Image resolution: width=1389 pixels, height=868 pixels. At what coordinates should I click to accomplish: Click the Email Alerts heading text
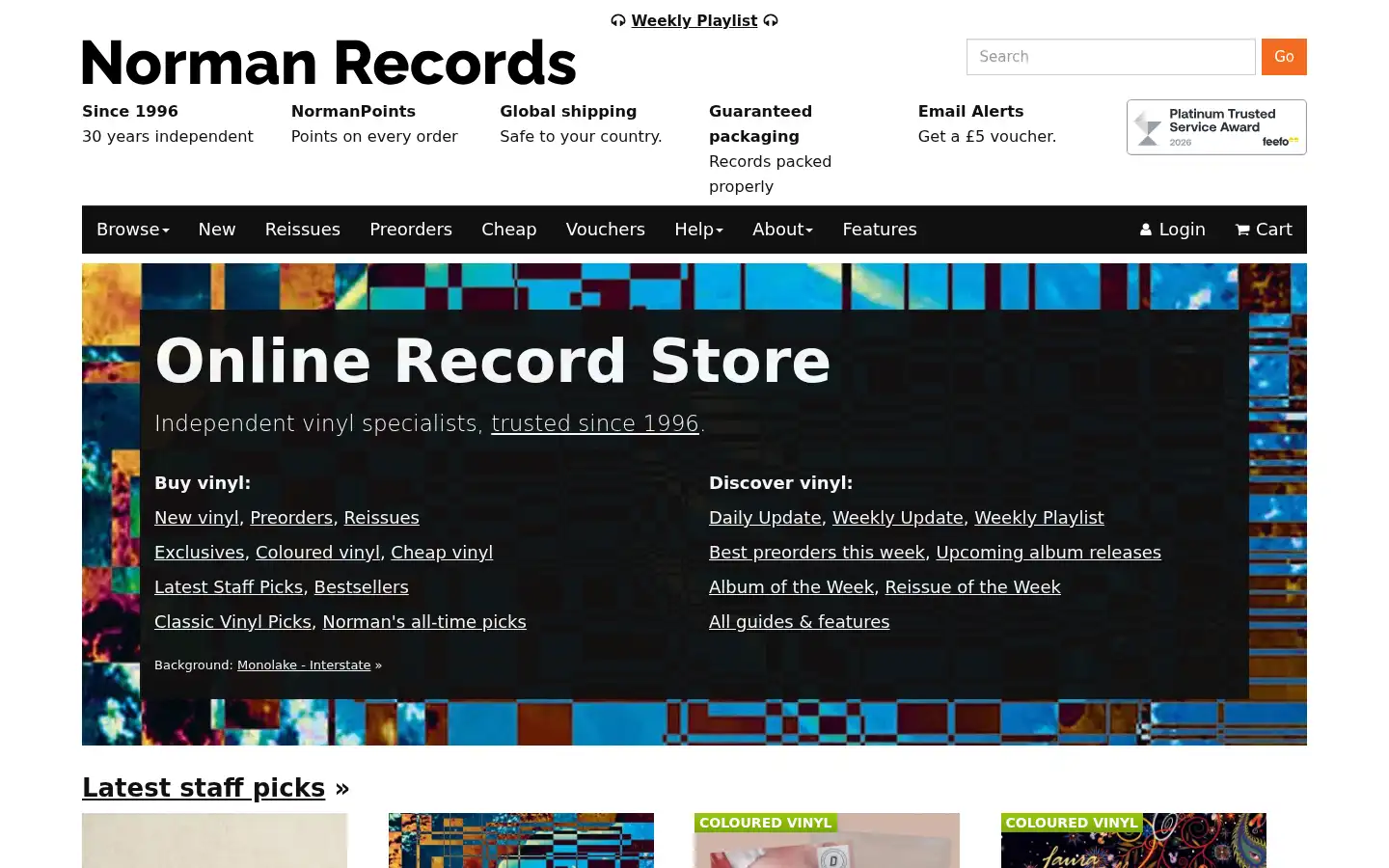(x=970, y=112)
